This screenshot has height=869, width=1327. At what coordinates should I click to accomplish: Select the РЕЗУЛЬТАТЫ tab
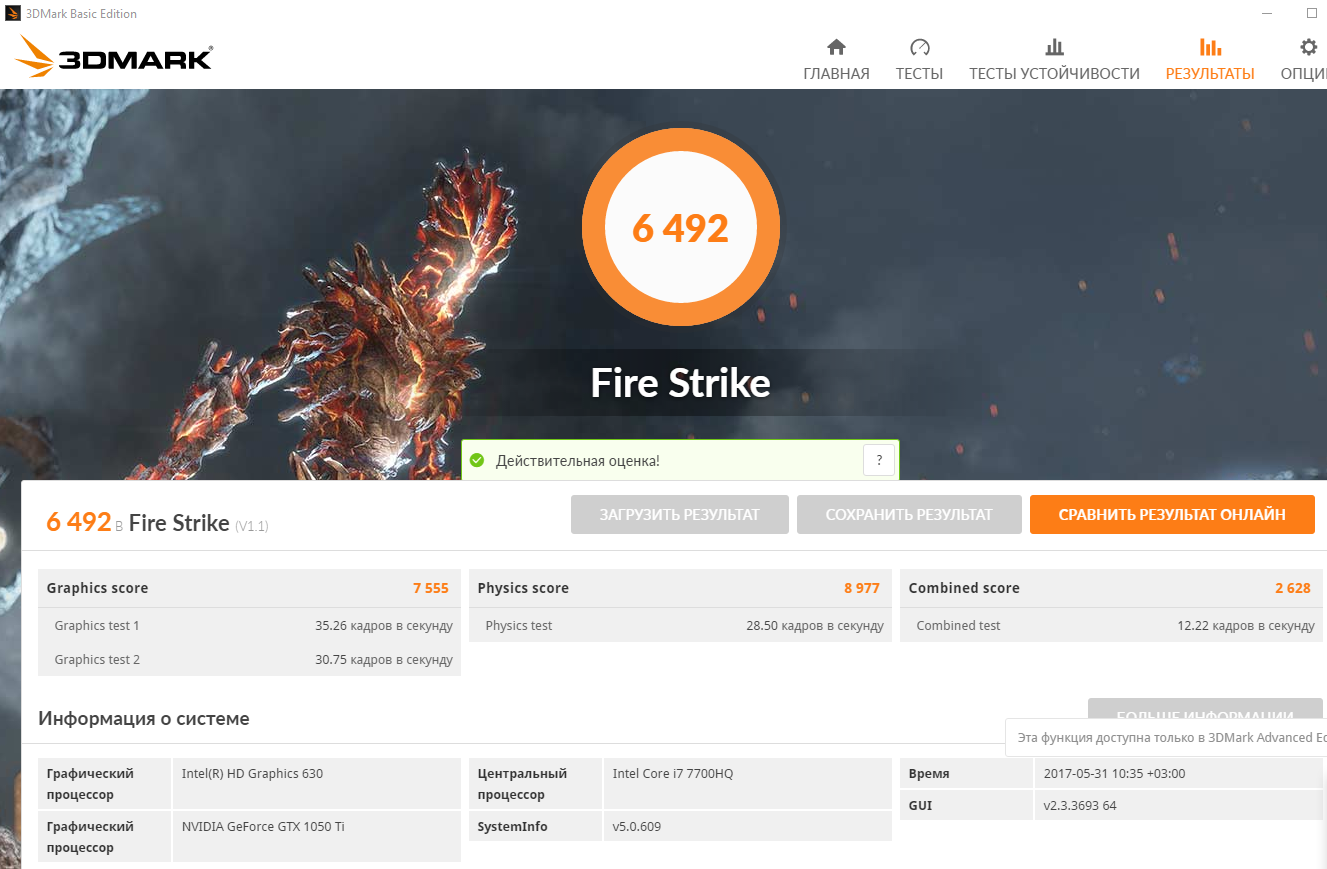tap(1210, 60)
